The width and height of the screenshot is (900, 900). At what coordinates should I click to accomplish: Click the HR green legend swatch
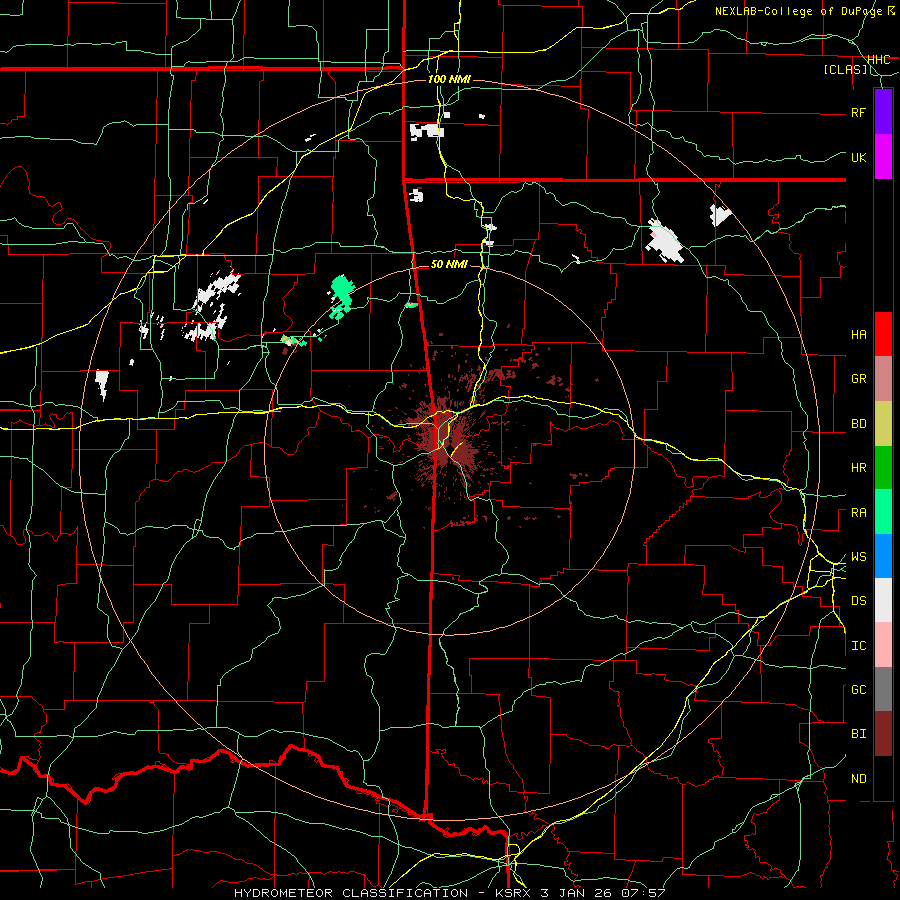click(x=883, y=468)
